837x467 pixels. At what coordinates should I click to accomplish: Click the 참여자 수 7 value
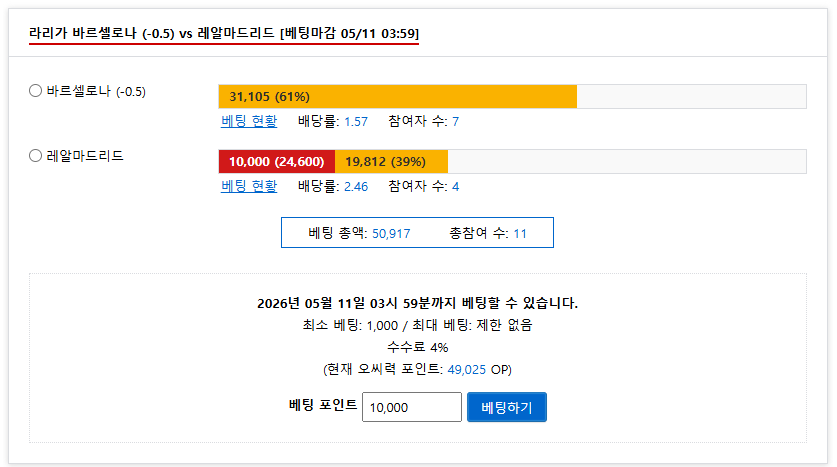[x=455, y=122]
